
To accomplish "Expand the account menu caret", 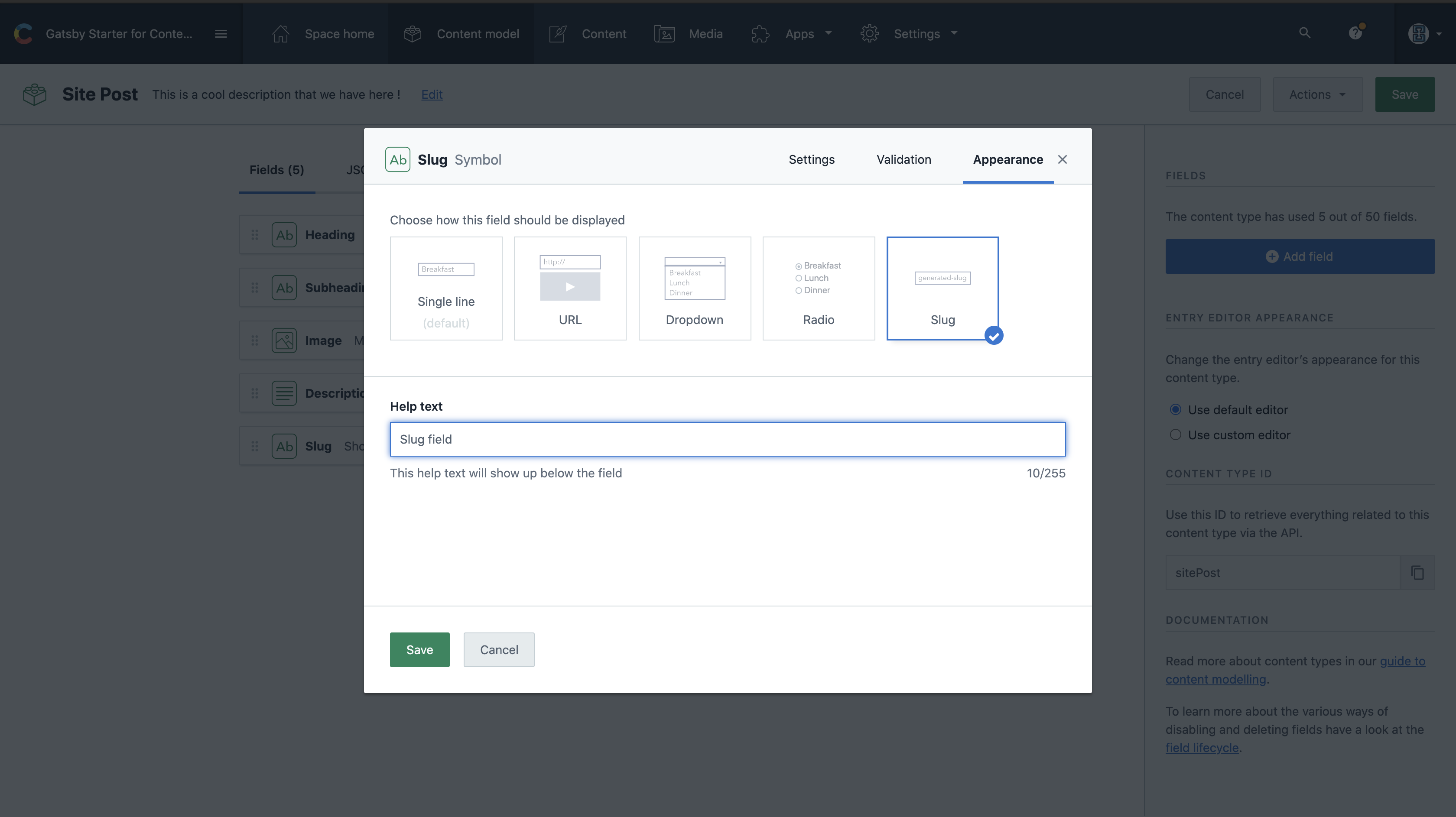I will (1439, 34).
